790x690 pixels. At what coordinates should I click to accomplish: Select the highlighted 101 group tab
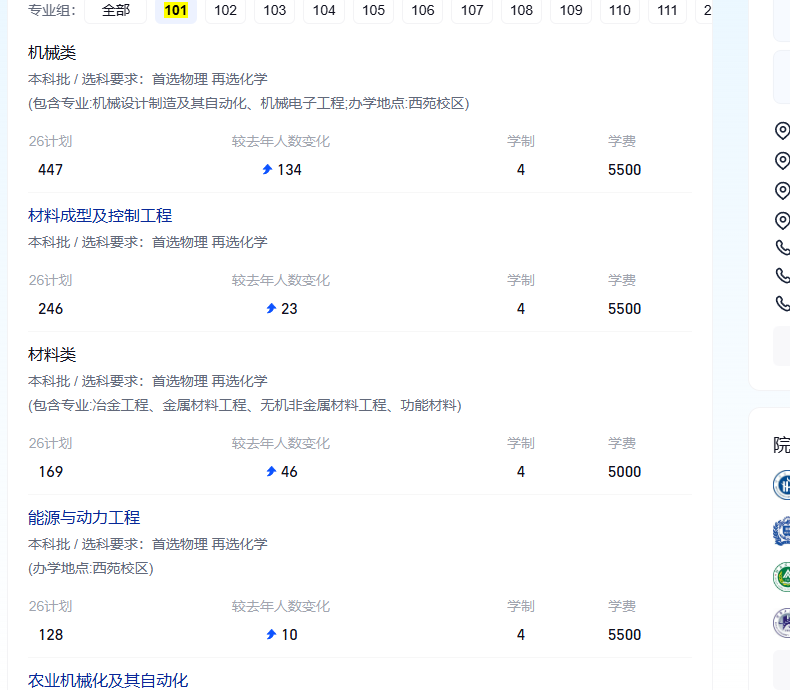coord(176,10)
